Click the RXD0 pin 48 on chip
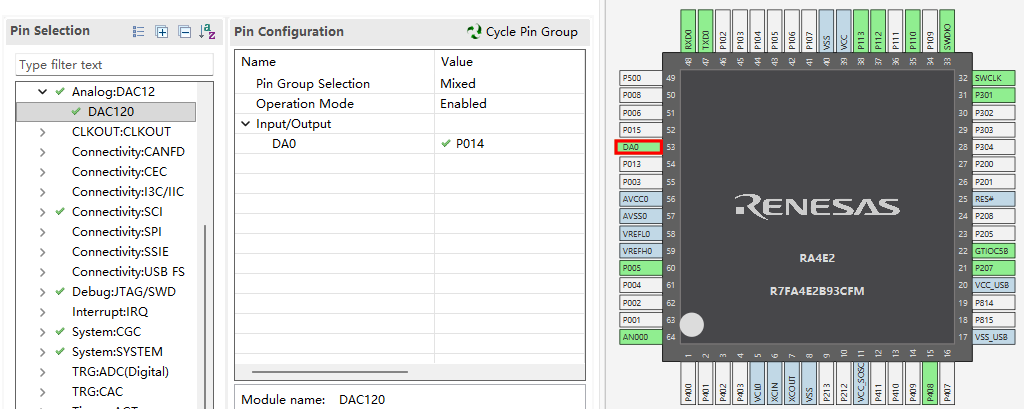Screen dimensions: 1024x409 [688, 31]
